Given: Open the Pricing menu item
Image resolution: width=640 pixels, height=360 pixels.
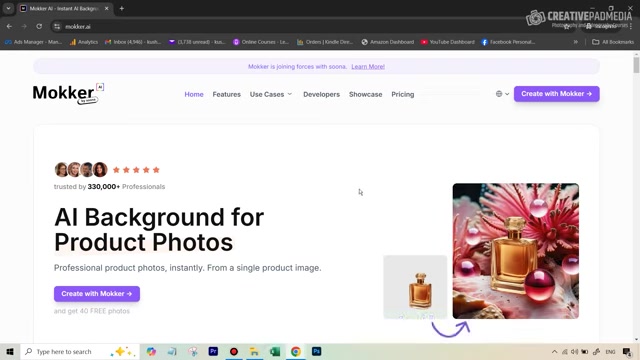Looking at the screenshot, I should [x=402, y=94].
